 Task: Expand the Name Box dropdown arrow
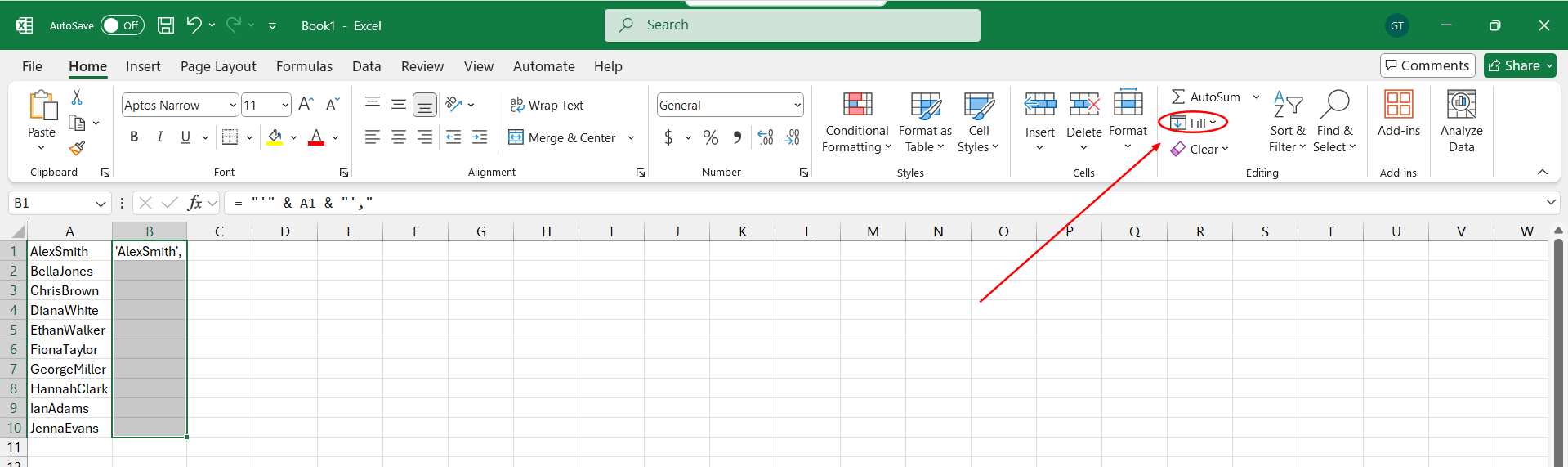click(101, 203)
